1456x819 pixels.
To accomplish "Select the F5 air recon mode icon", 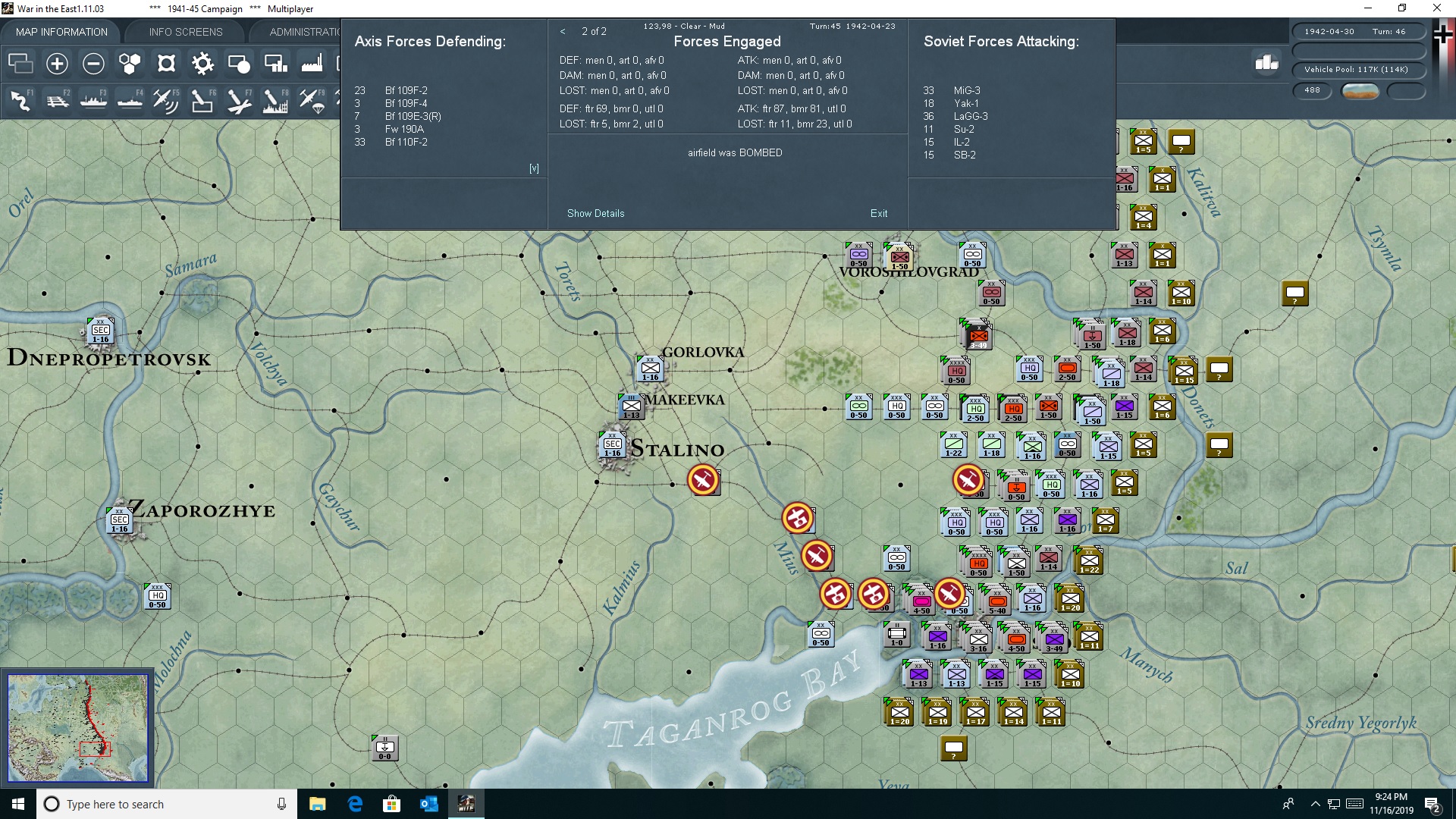I will [166, 101].
